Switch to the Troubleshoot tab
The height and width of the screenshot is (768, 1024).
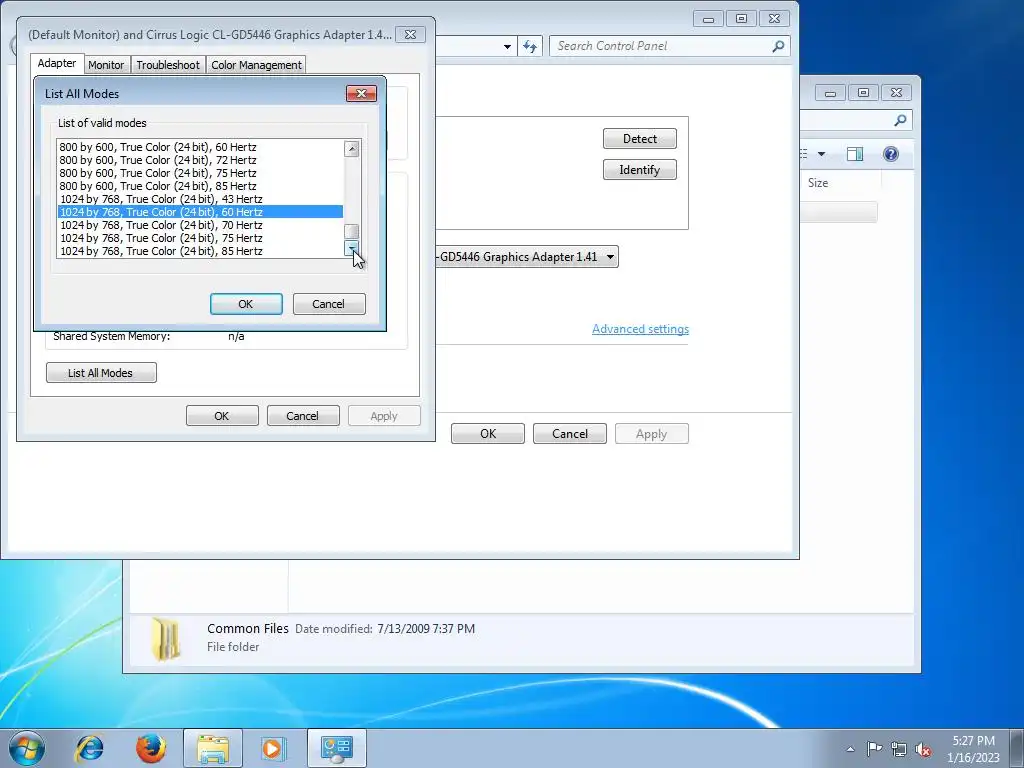click(168, 65)
